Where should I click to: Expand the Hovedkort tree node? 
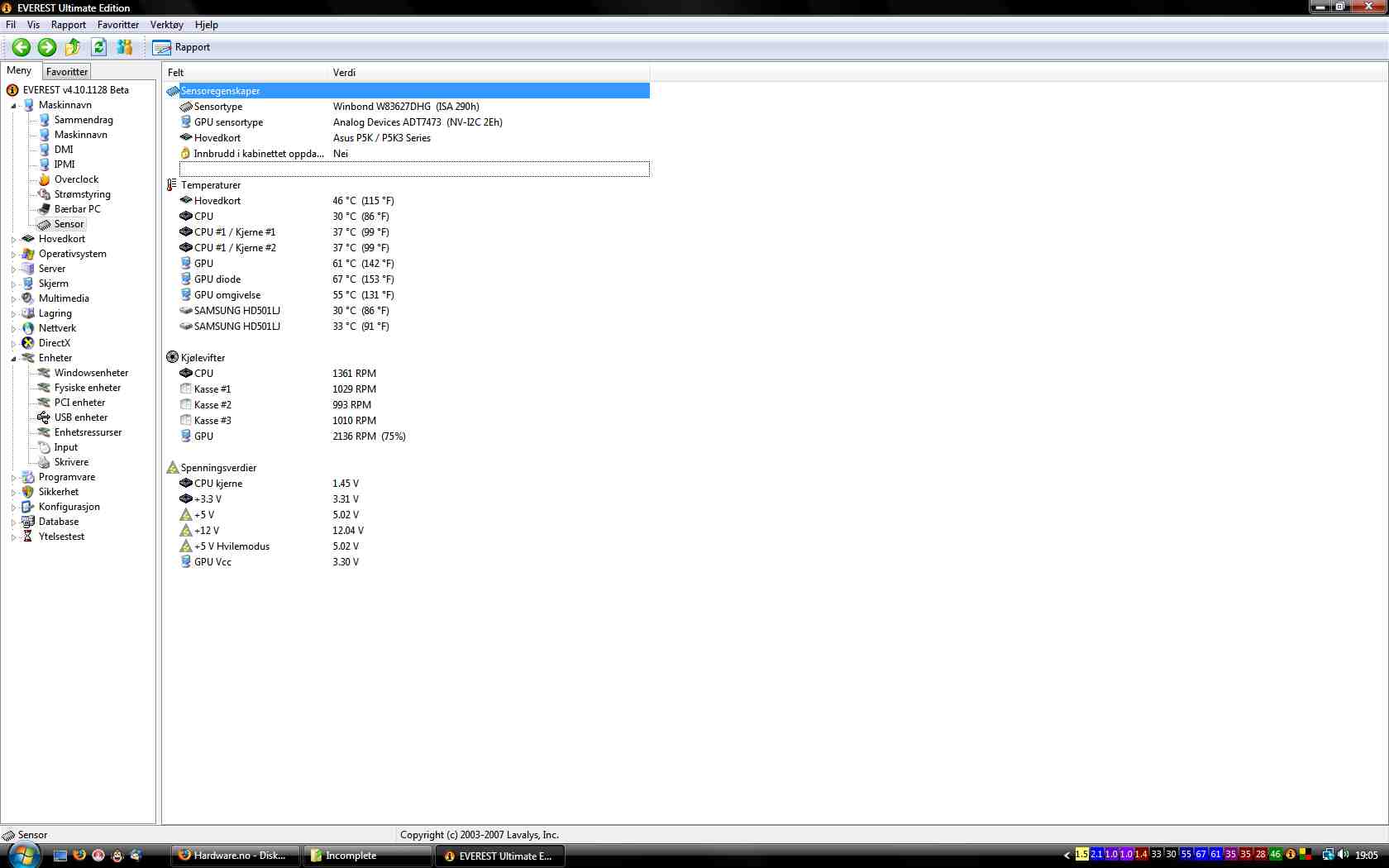[13, 240]
